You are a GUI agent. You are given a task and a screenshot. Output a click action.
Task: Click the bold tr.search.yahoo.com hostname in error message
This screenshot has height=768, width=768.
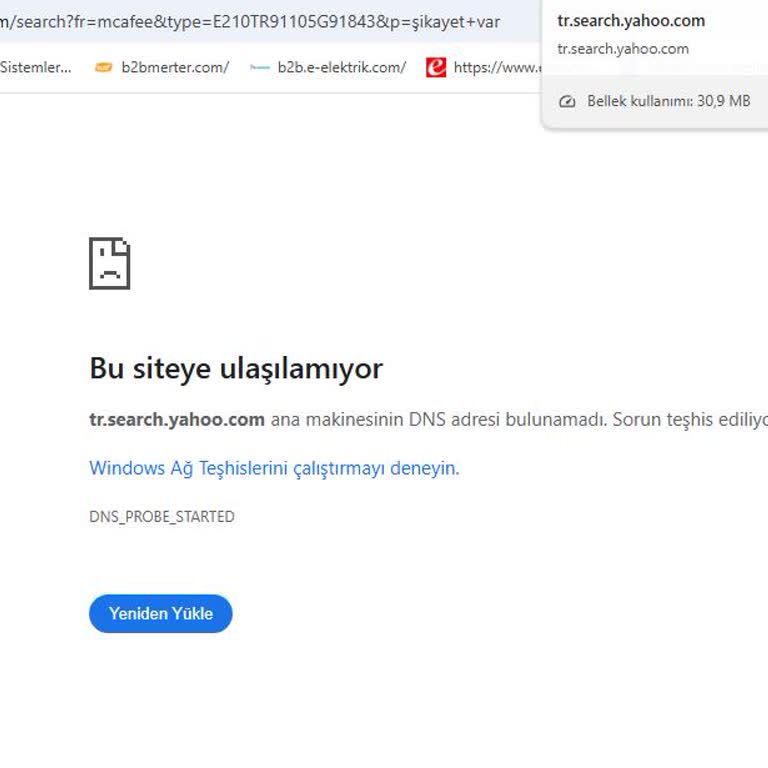click(177, 420)
